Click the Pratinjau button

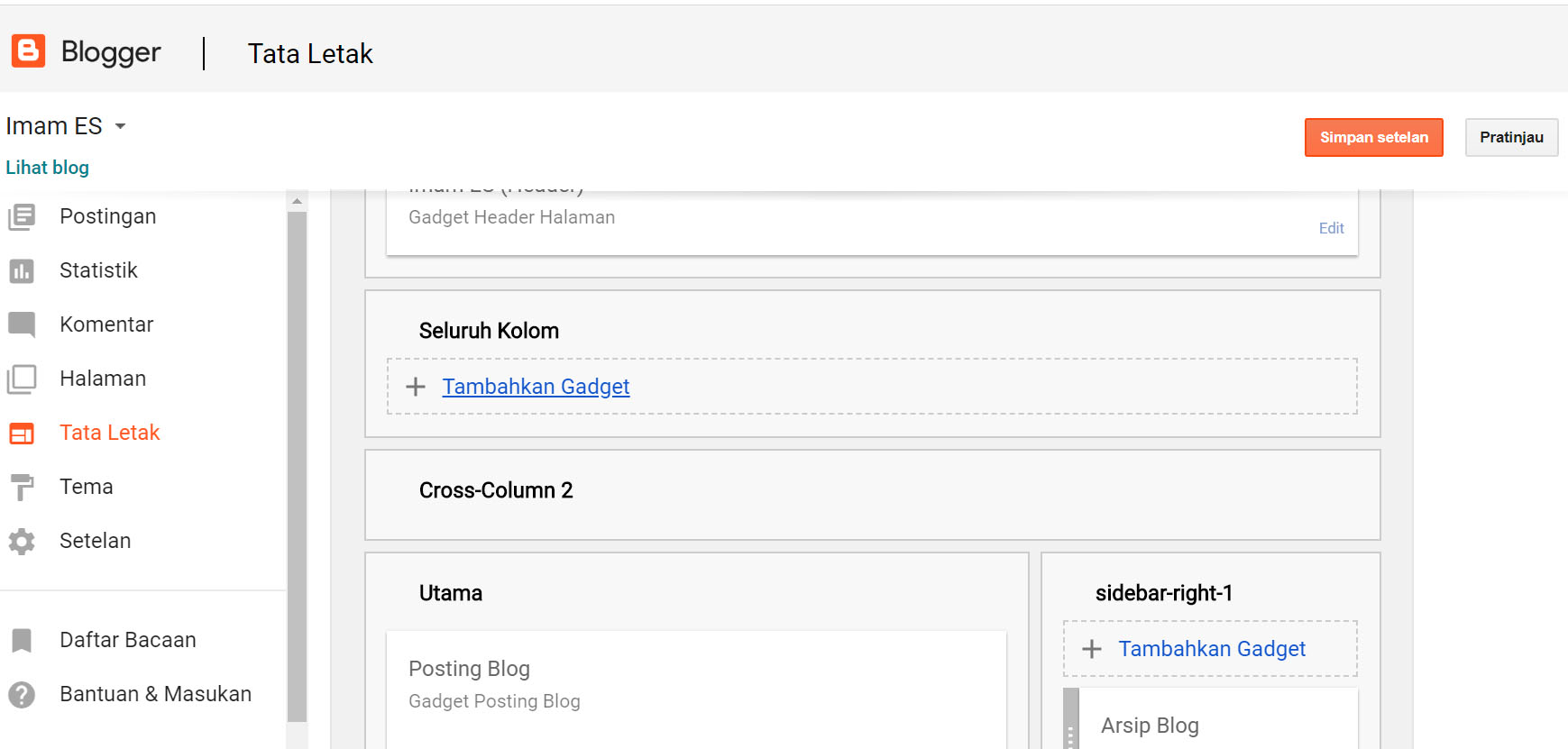point(1511,137)
